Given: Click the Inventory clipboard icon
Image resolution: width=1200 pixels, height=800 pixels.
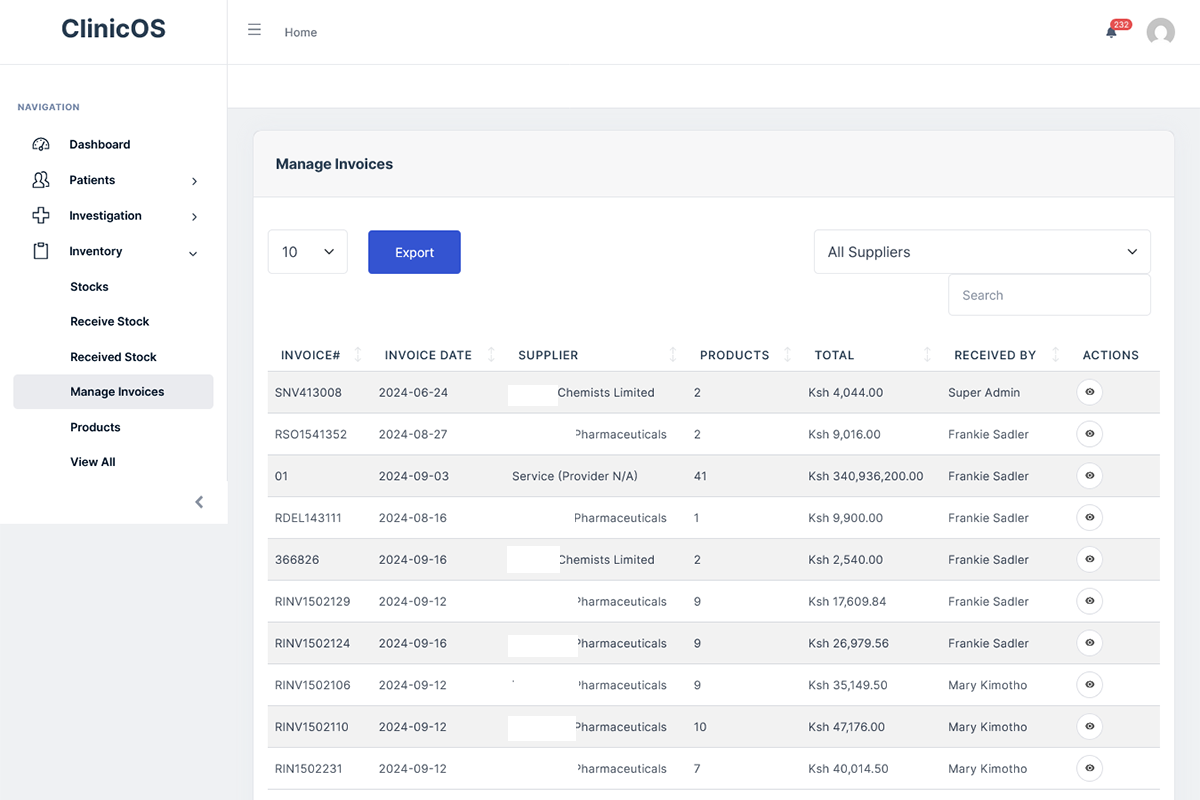Looking at the screenshot, I should pos(40,251).
